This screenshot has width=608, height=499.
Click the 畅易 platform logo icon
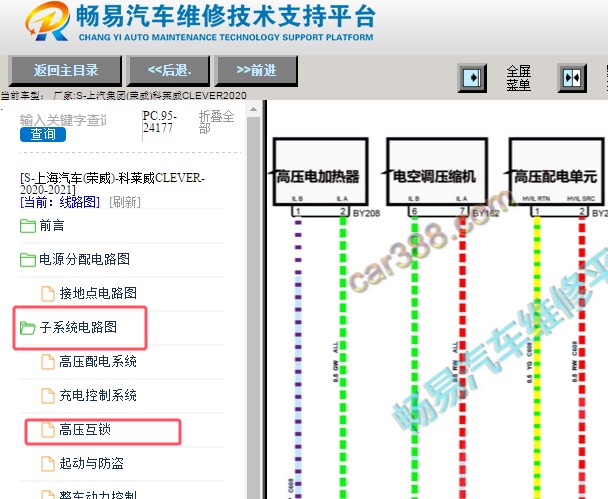47,21
